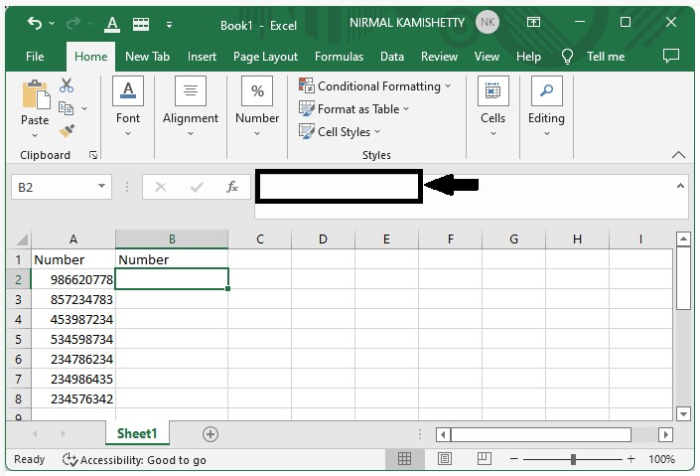Click the Name Box showing B2
Viewport: 700px width, 476px height.
[54, 187]
